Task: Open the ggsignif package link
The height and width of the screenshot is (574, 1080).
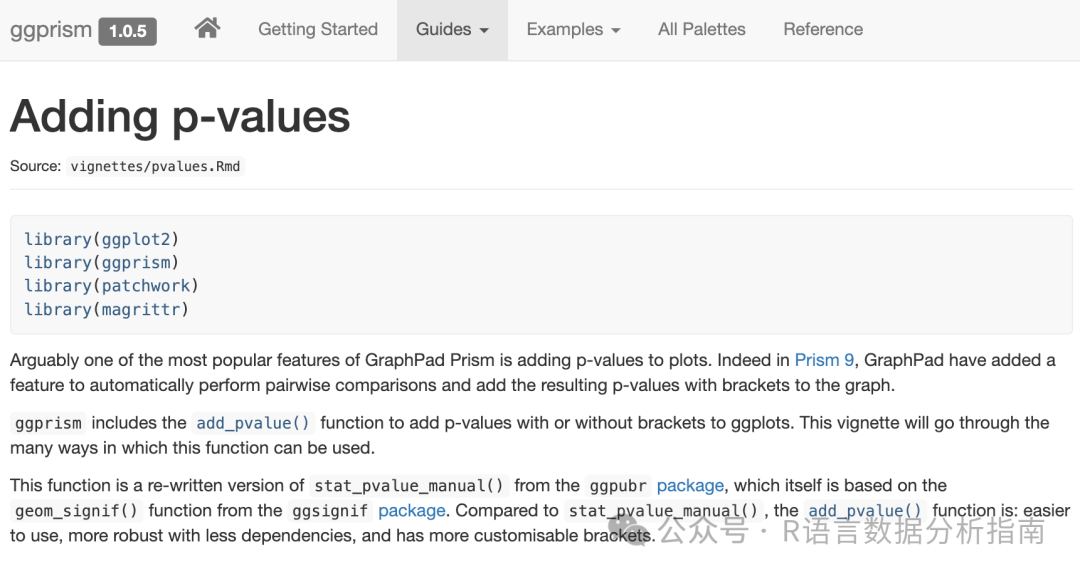Action: tap(411, 510)
